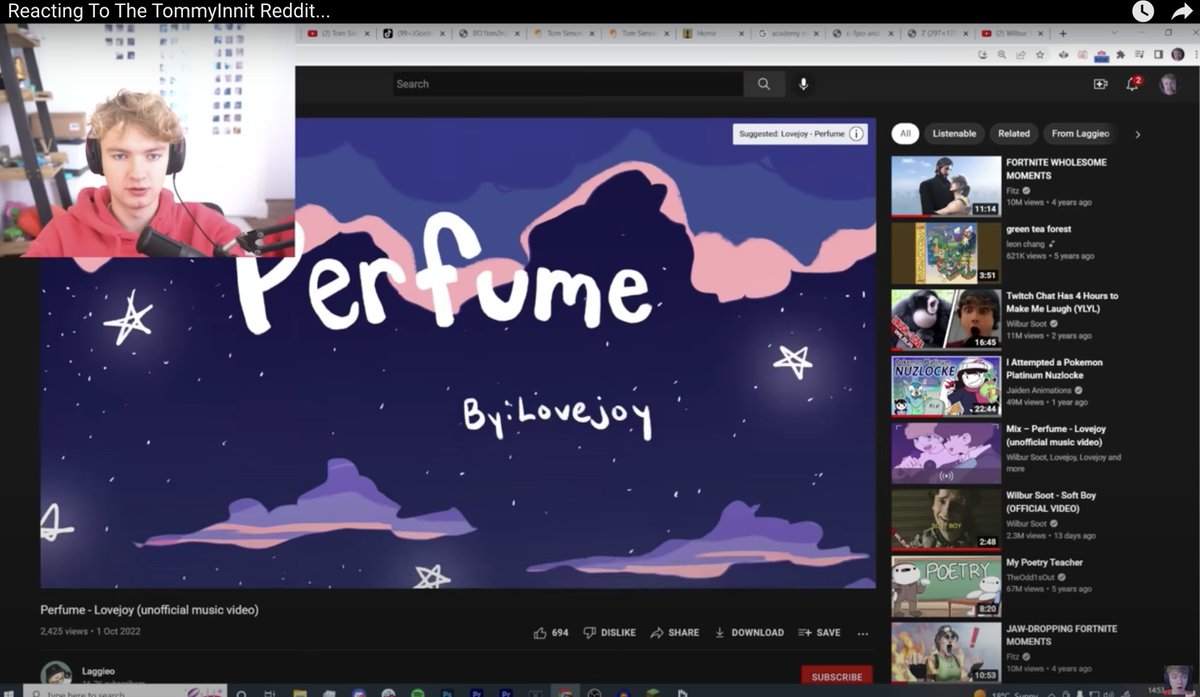Click the DOWNLOAD button under the video
The image size is (1200, 697).
(x=749, y=633)
